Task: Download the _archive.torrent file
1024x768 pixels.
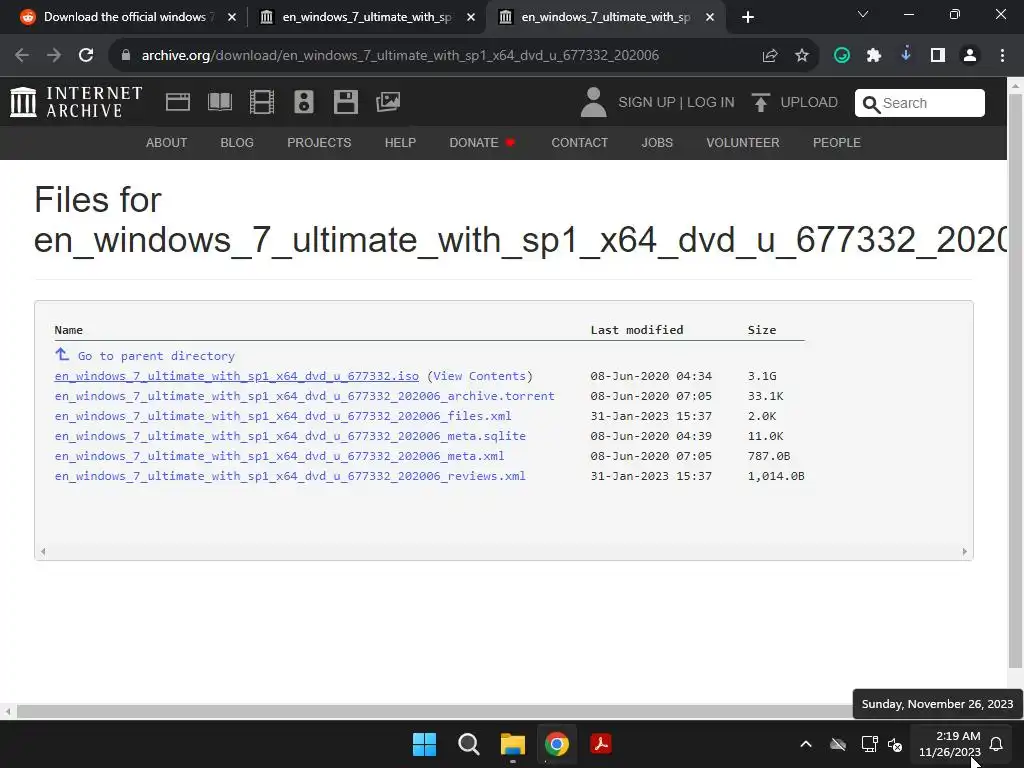Action: pos(304,396)
